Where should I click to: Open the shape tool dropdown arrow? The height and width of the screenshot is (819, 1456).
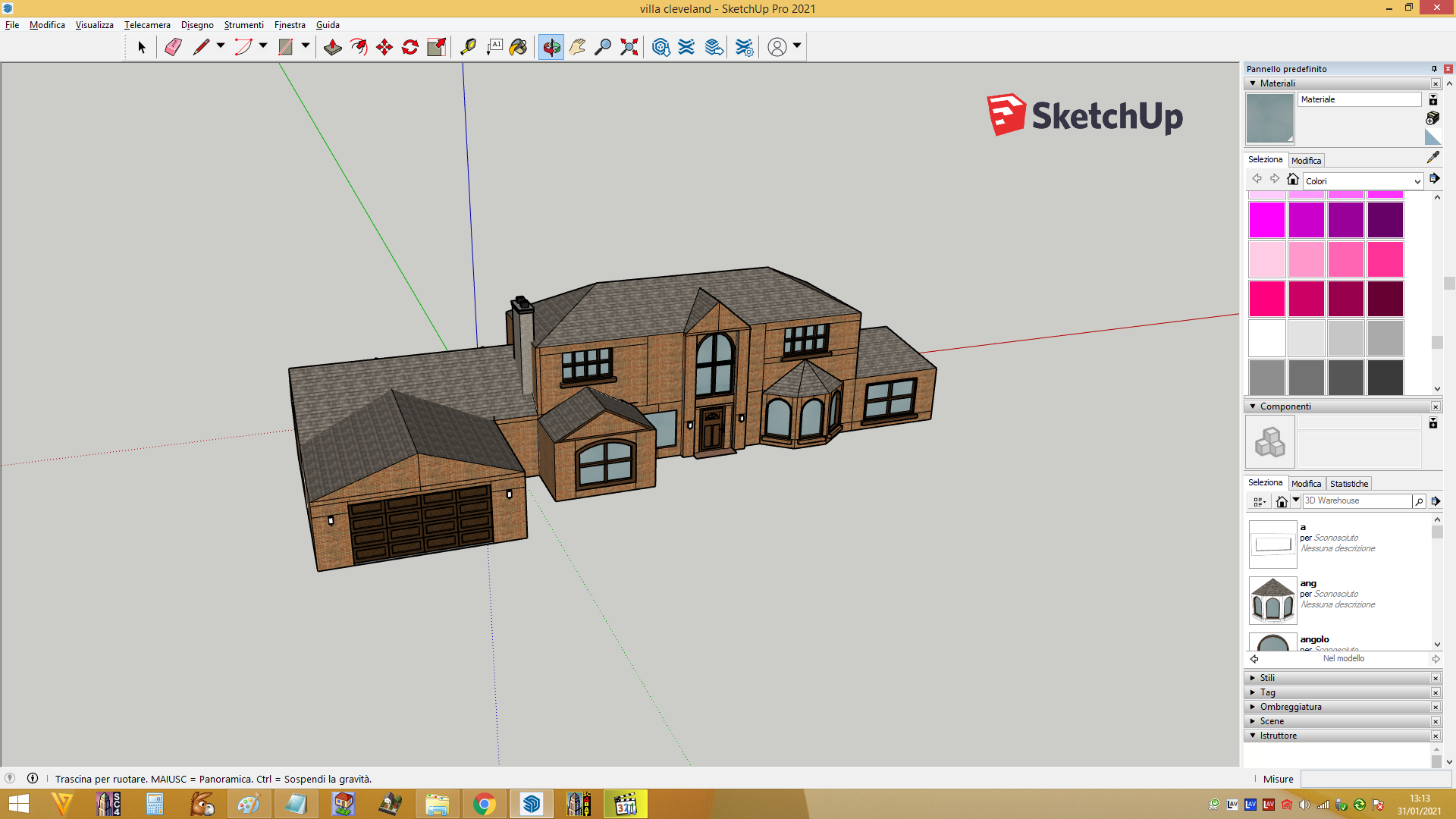point(306,45)
